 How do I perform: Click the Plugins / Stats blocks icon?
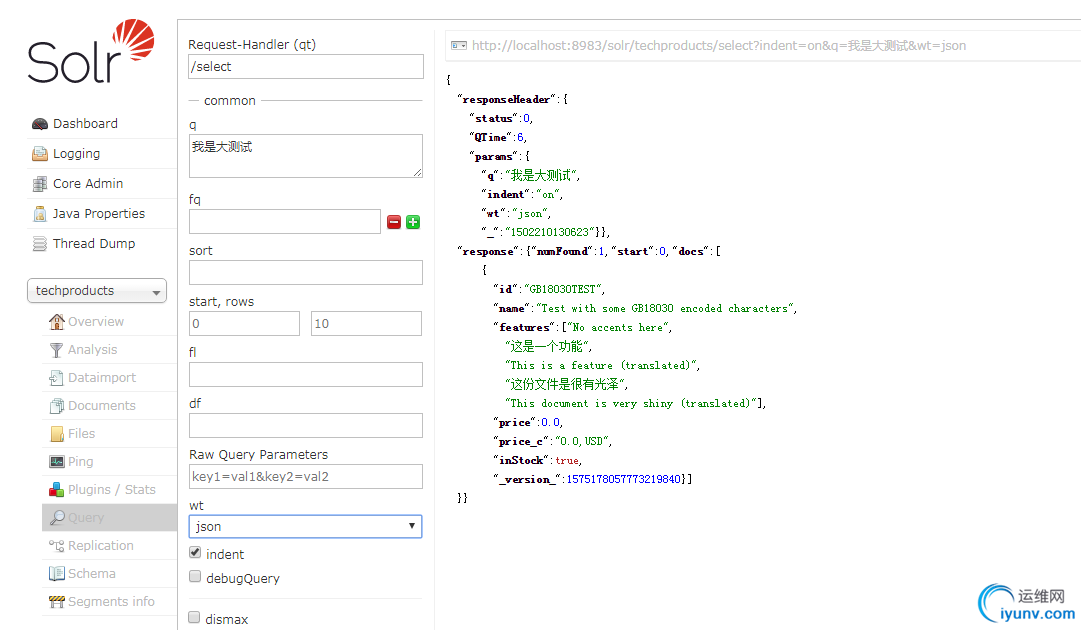(x=57, y=489)
